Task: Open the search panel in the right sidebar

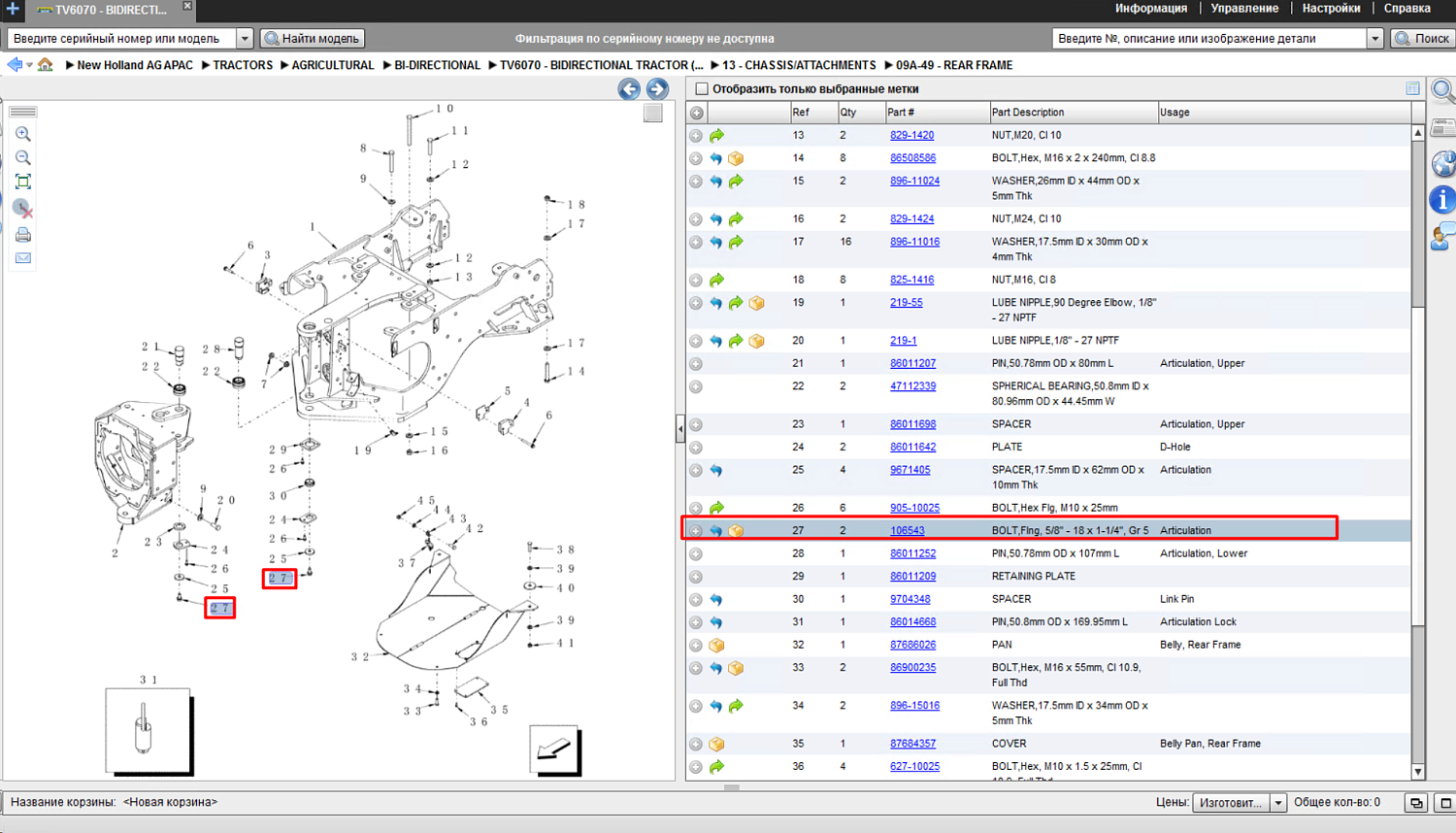Action: (1443, 92)
